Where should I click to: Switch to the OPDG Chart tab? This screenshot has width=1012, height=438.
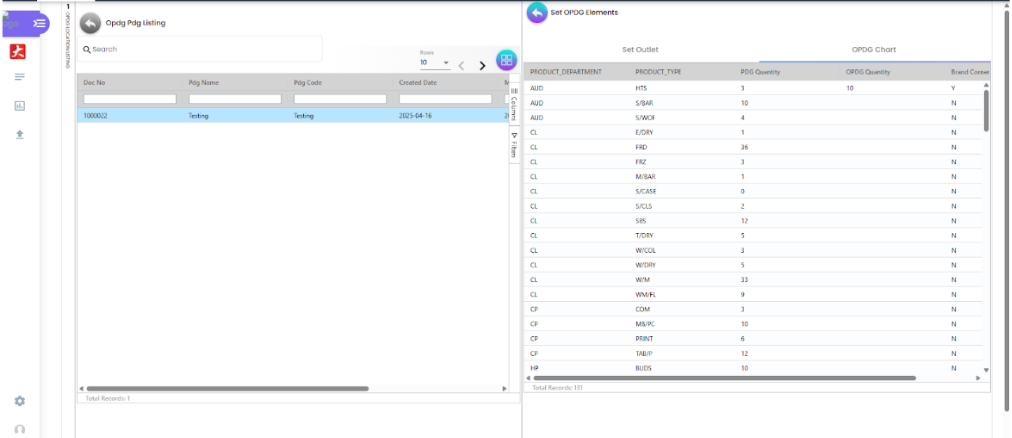874,49
